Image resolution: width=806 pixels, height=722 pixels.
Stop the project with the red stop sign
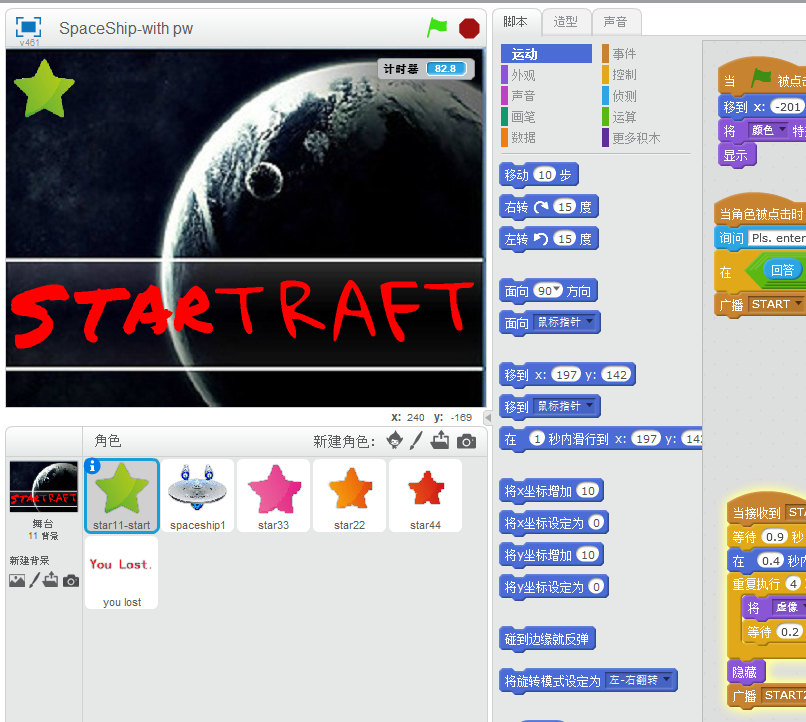coord(469,28)
